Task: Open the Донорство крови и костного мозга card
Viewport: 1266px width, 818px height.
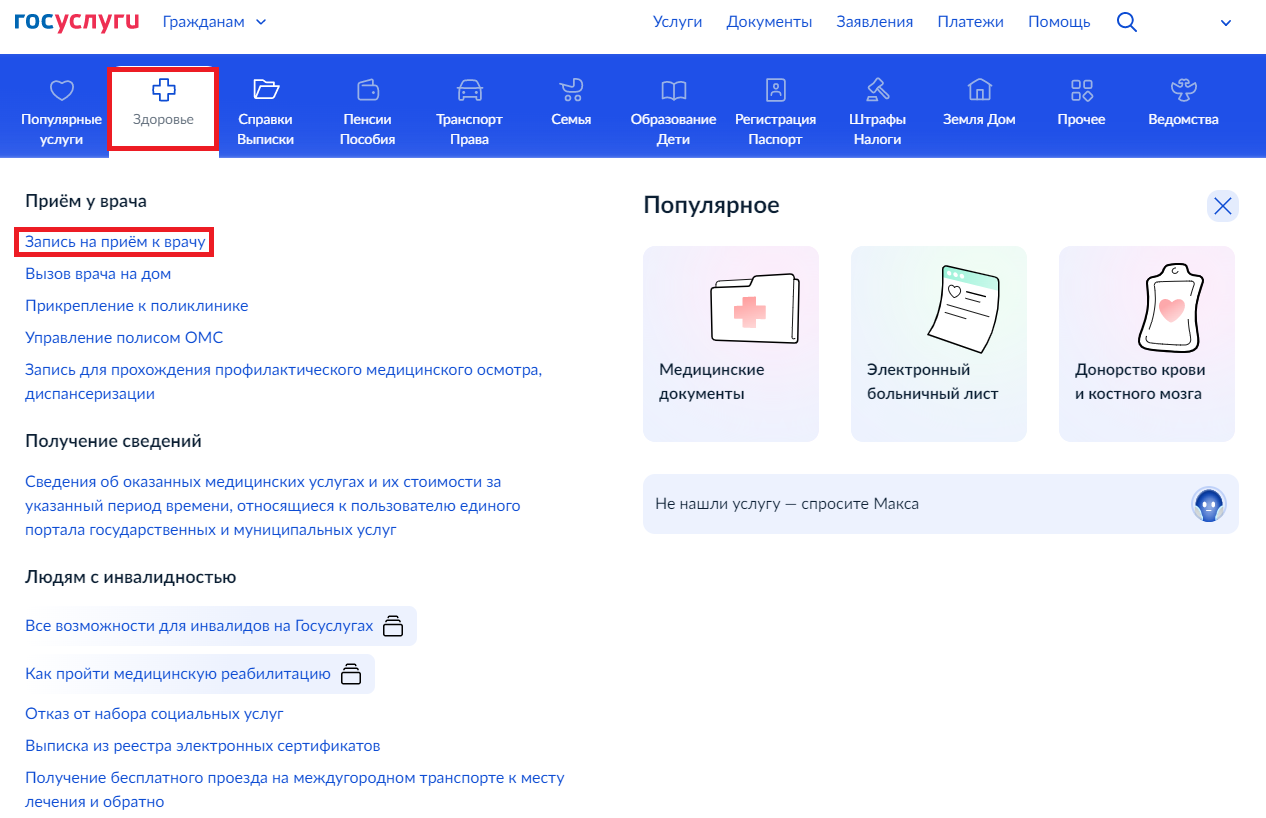Action: click(x=1146, y=343)
